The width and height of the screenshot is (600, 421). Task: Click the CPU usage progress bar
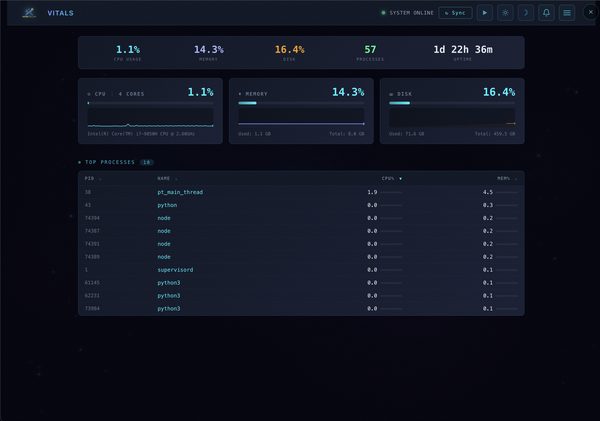(x=150, y=103)
